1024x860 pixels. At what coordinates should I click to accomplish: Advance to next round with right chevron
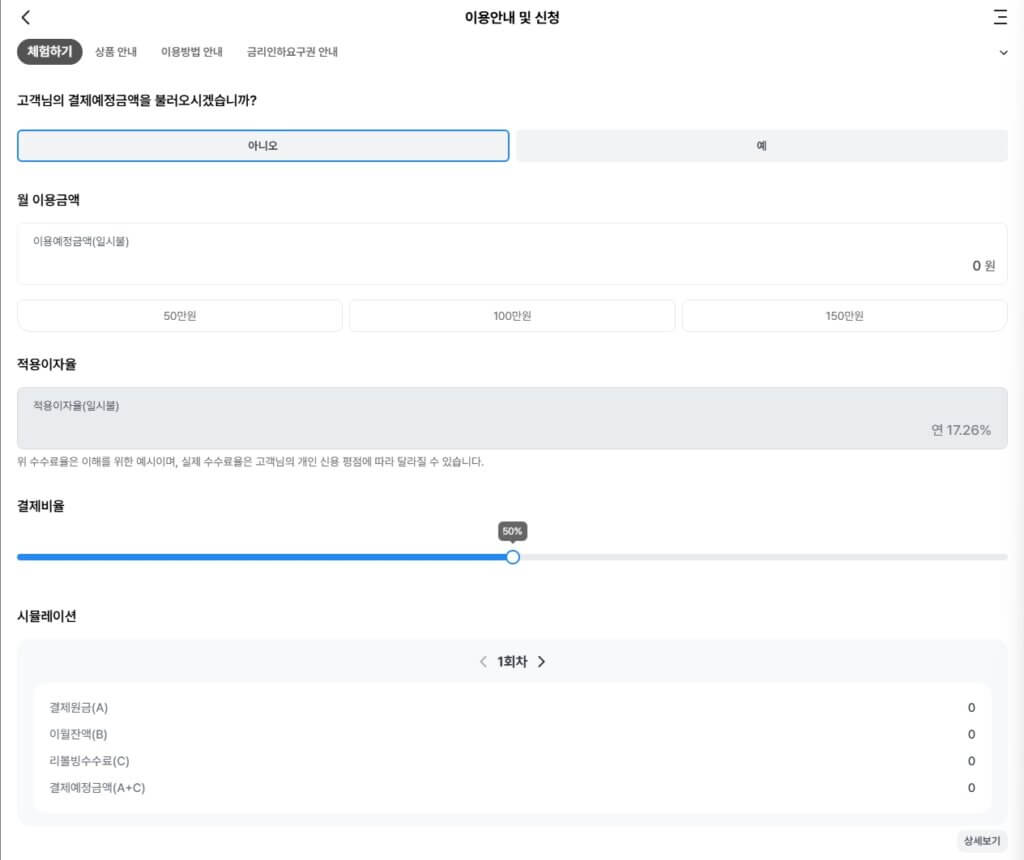tap(541, 662)
